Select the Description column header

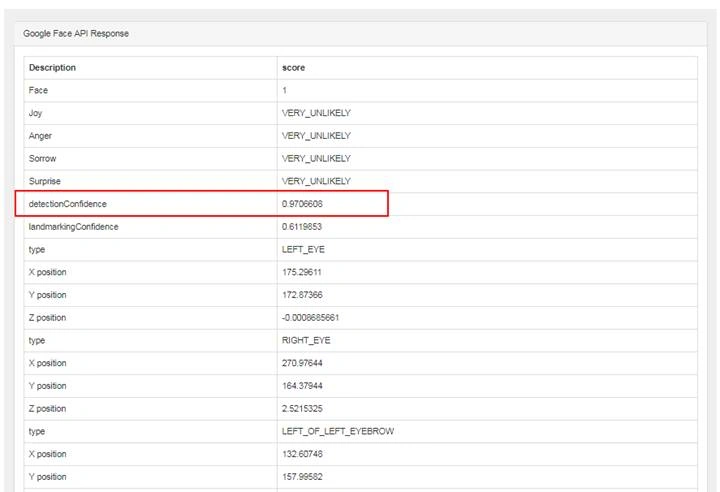pyautogui.click(x=52, y=68)
